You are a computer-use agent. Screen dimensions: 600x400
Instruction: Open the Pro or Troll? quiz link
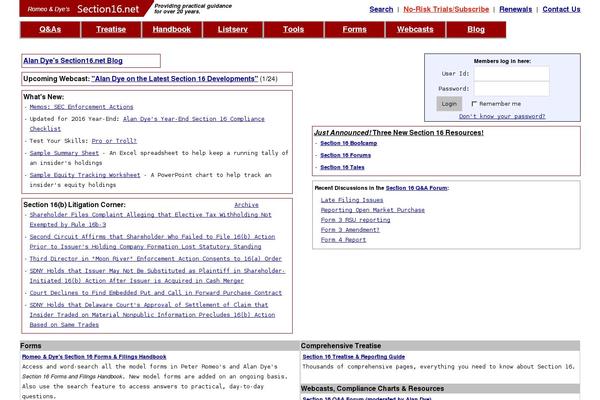click(x=114, y=141)
